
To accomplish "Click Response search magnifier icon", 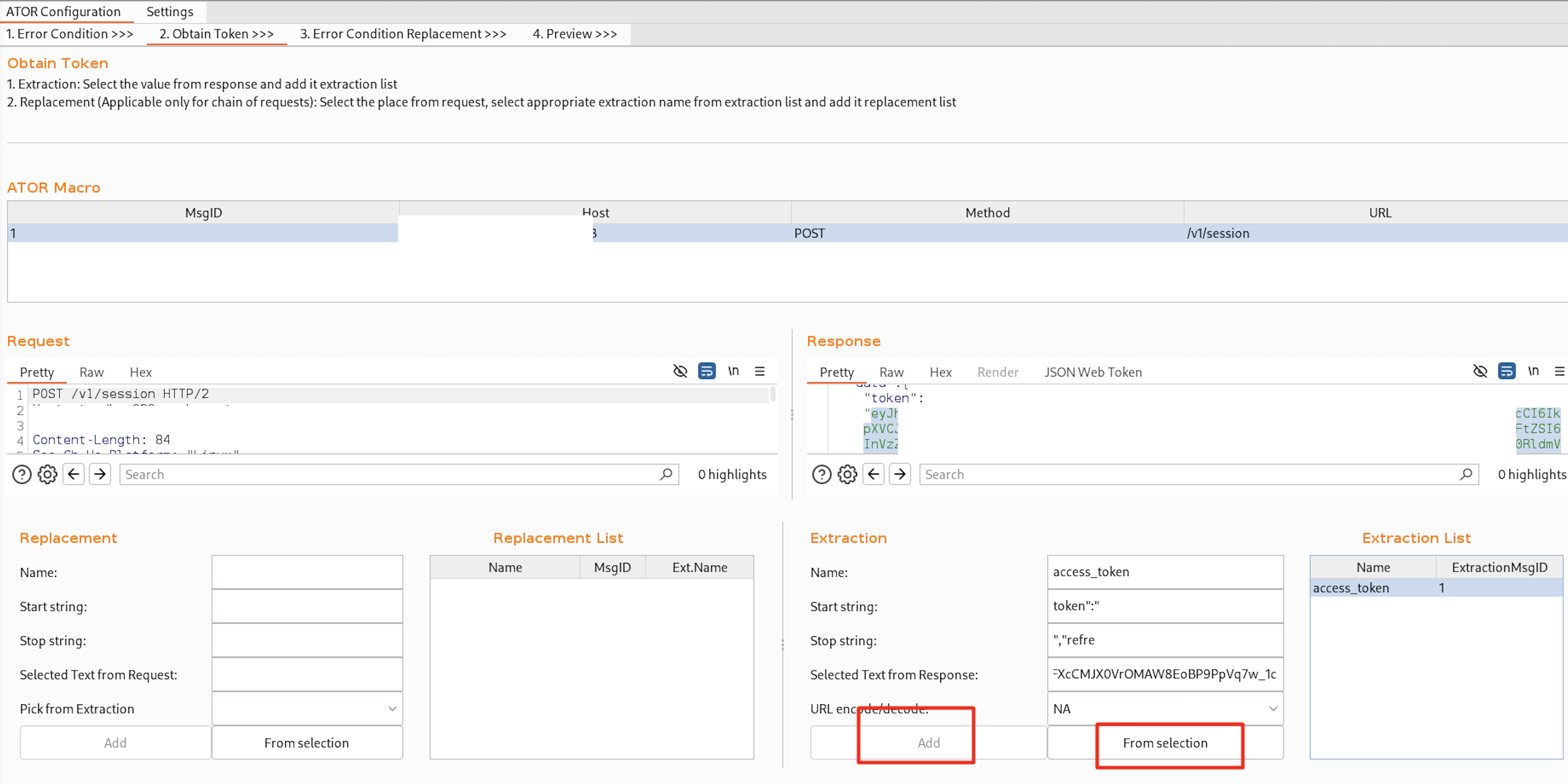I will click(1466, 474).
